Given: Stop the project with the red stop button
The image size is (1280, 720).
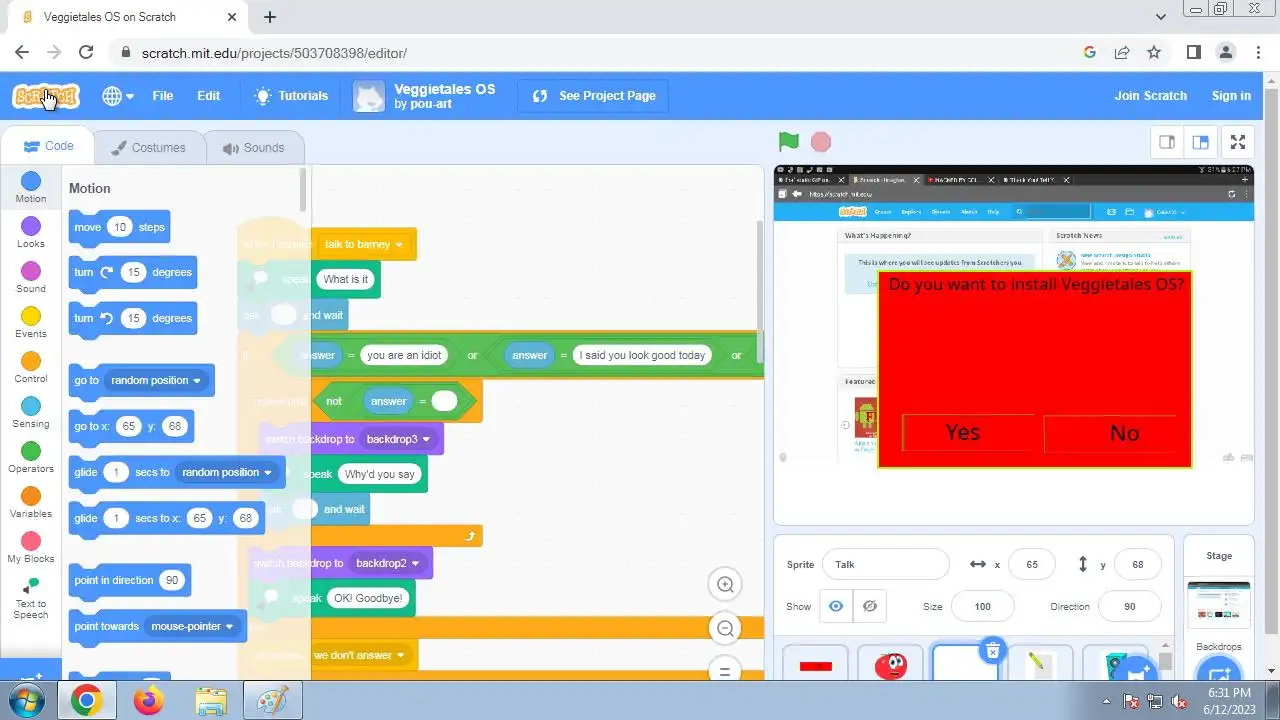Looking at the screenshot, I should 821,142.
